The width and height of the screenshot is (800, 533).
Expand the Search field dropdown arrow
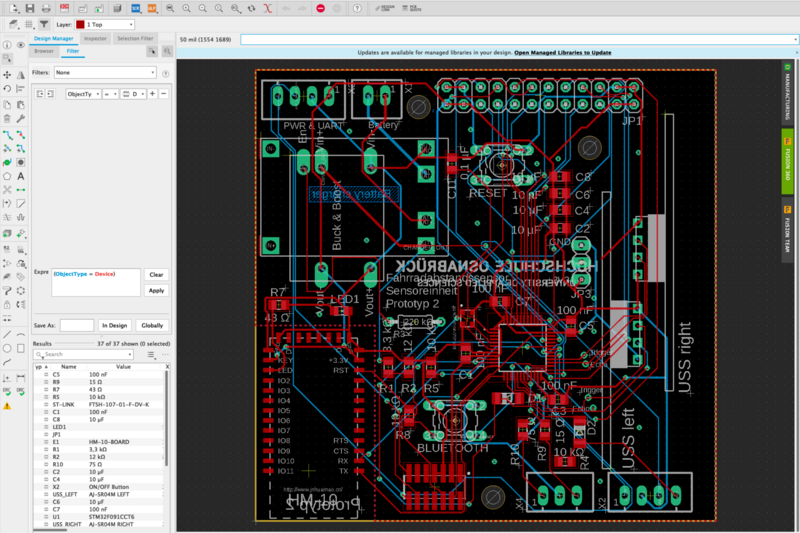click(x=130, y=354)
